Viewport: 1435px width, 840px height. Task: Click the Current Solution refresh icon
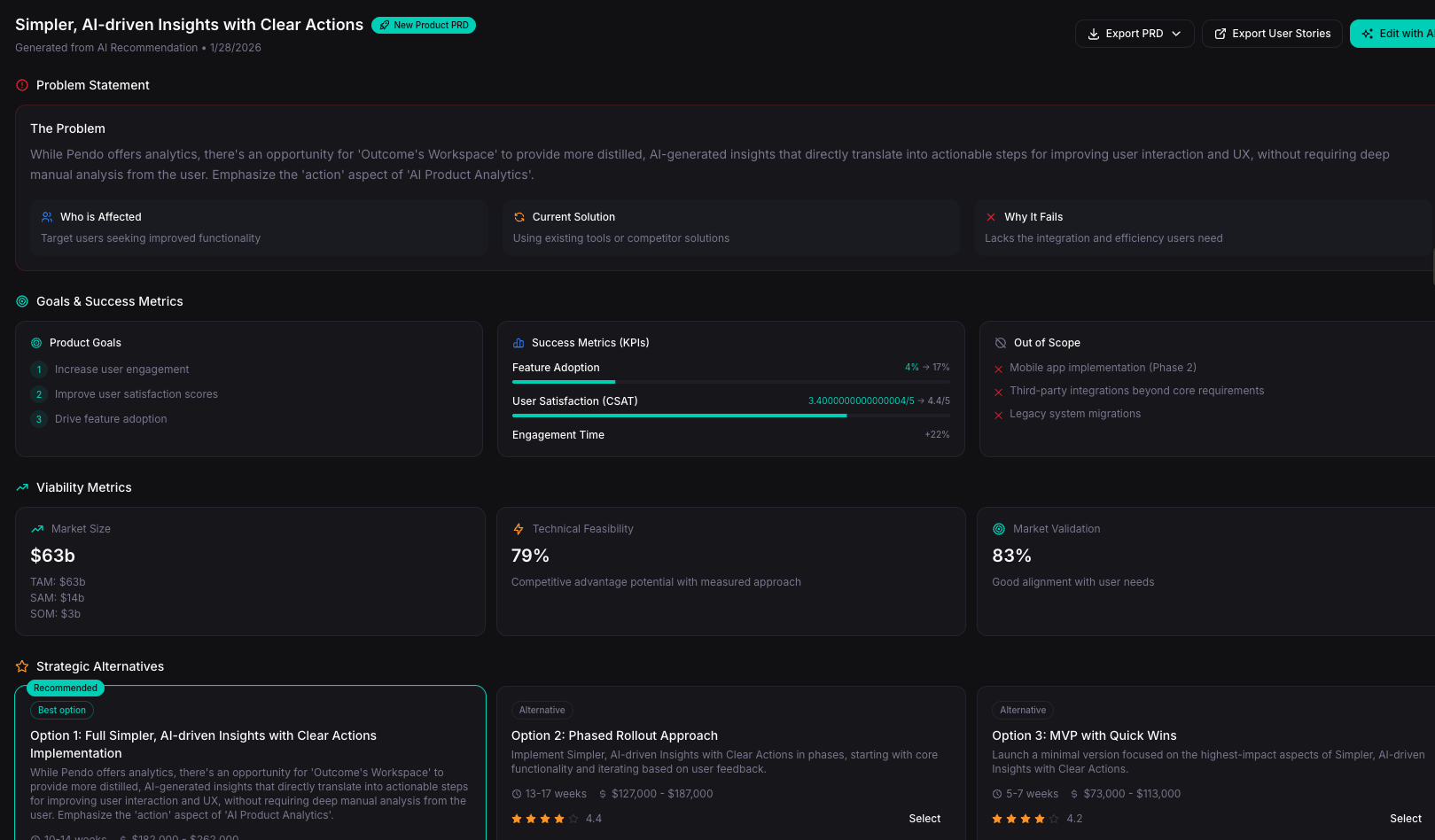(519, 217)
